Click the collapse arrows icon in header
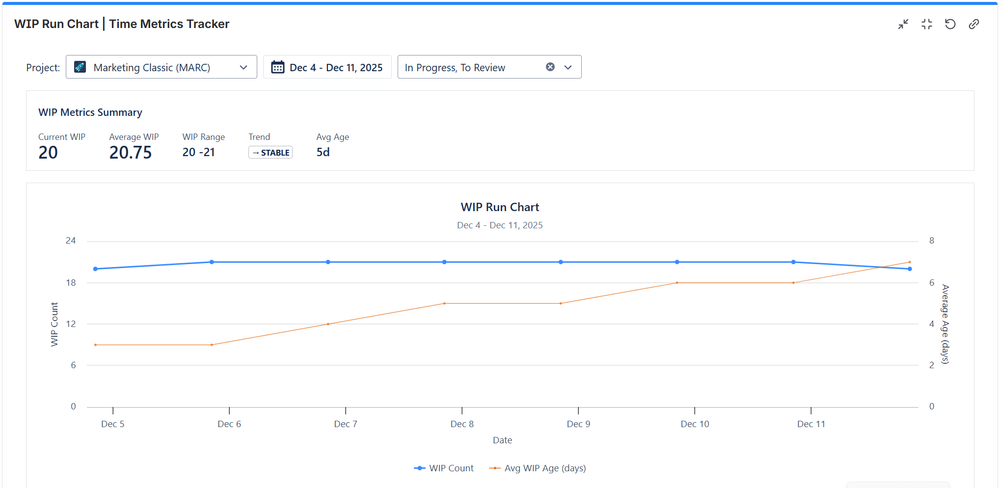 click(x=903, y=24)
